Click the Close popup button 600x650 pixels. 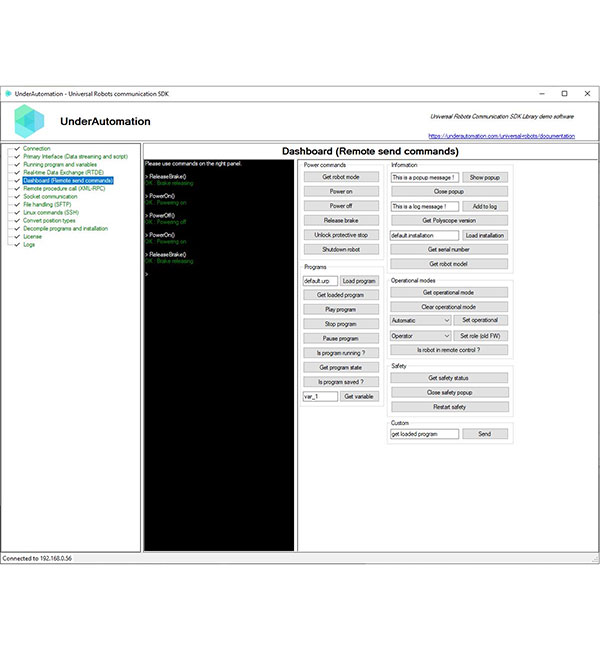point(449,192)
